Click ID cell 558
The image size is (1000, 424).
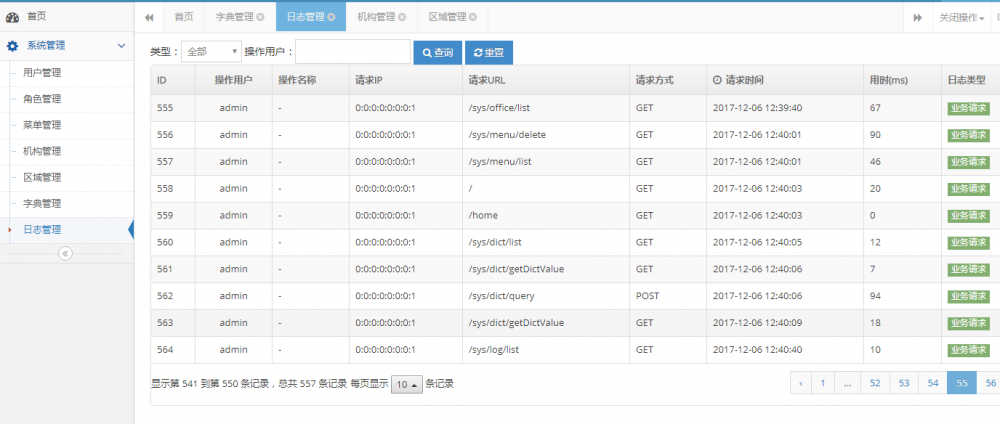point(173,189)
